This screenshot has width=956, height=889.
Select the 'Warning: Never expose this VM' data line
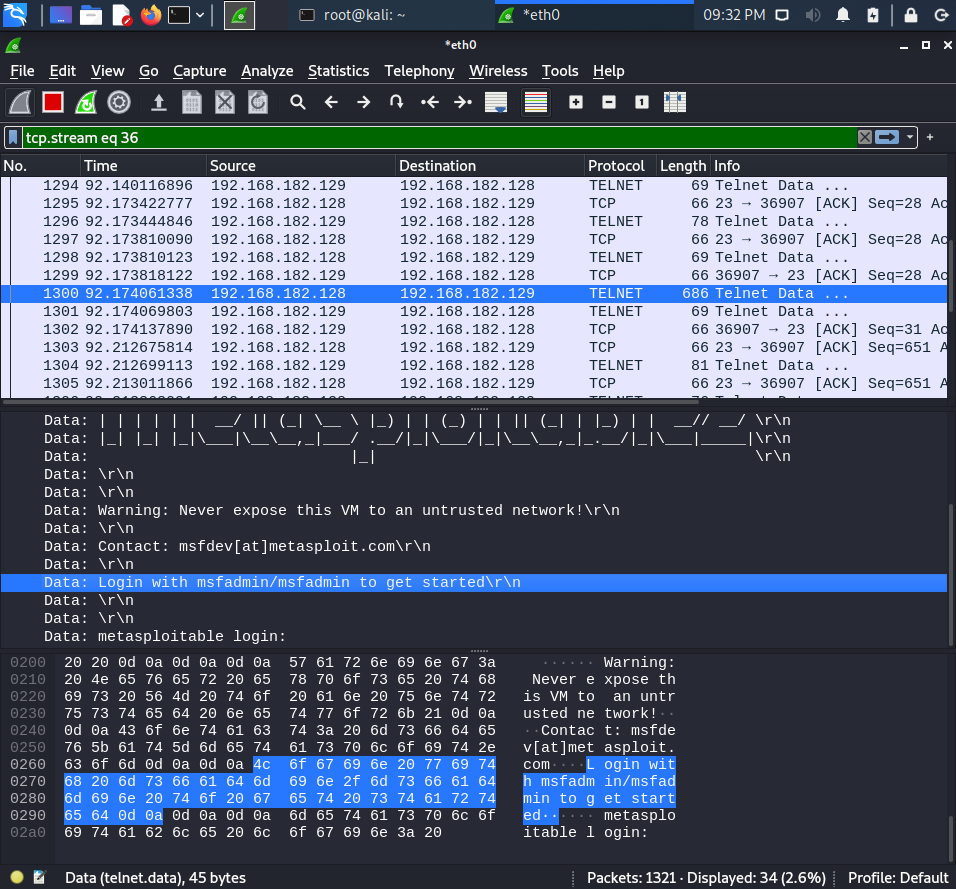(x=474, y=510)
